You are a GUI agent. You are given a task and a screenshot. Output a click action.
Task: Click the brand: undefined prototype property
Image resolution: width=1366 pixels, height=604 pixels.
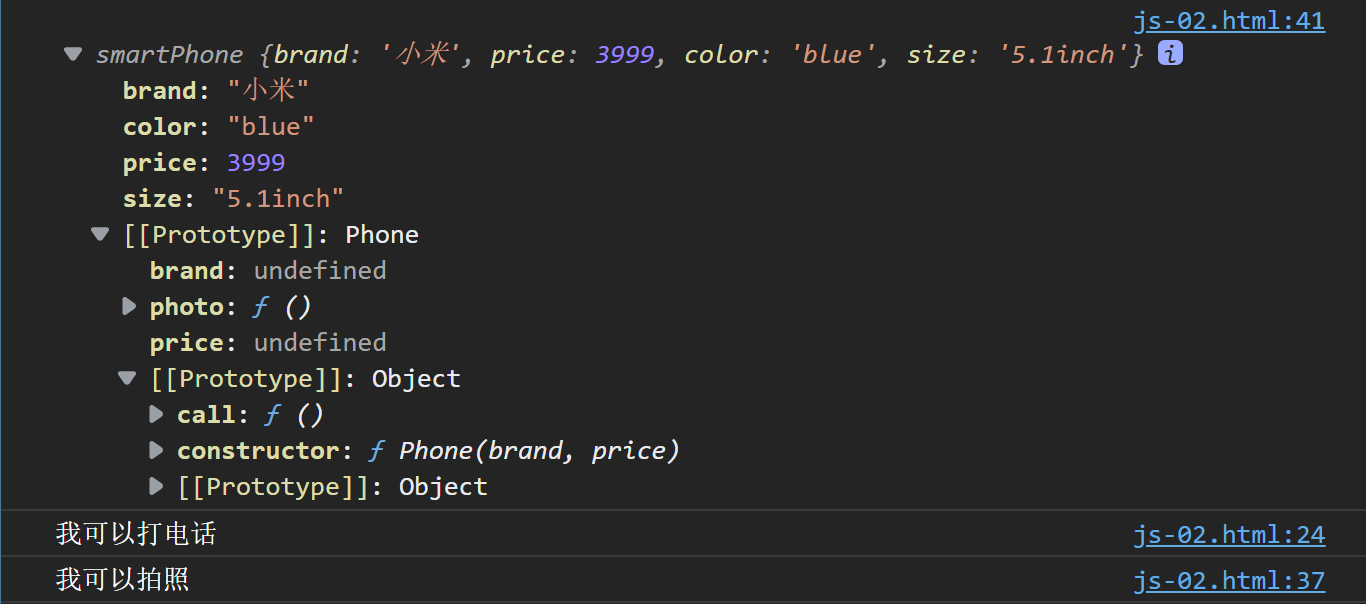click(x=267, y=270)
